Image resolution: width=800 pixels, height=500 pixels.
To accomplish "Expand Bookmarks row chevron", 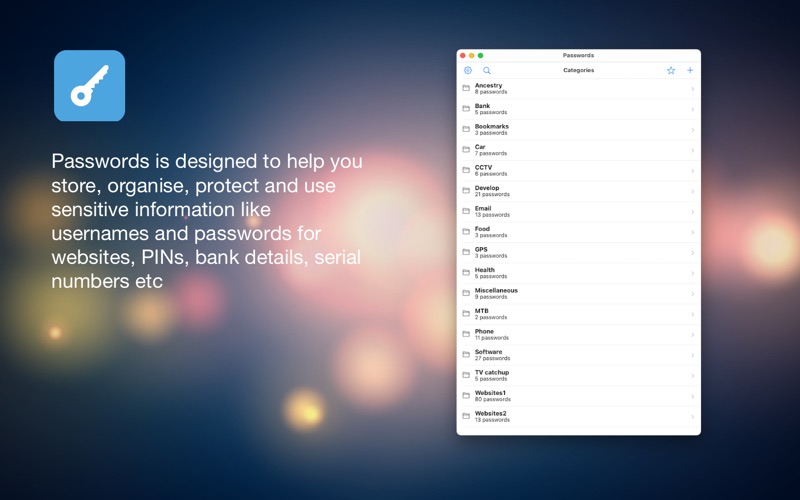I will [692, 130].
